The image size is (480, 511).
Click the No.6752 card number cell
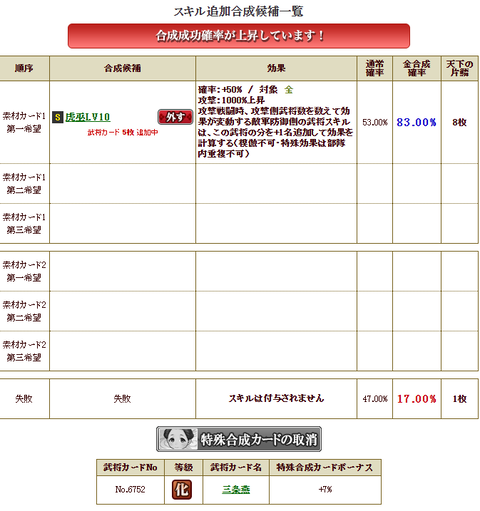pyautogui.click(x=130, y=489)
